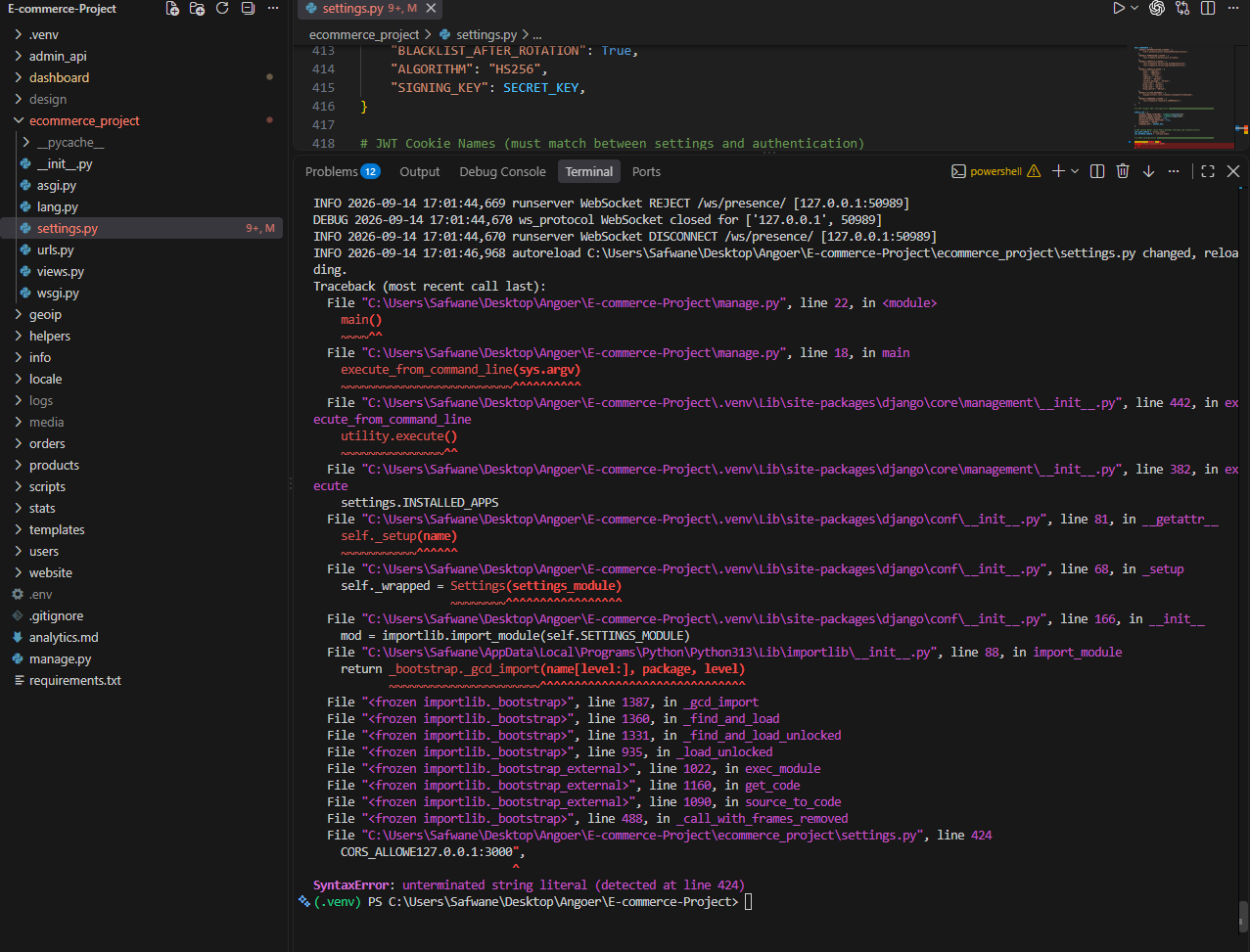Open terminal panel more actions ellipsis
Screen dimensions: 1250x952
point(1174,171)
